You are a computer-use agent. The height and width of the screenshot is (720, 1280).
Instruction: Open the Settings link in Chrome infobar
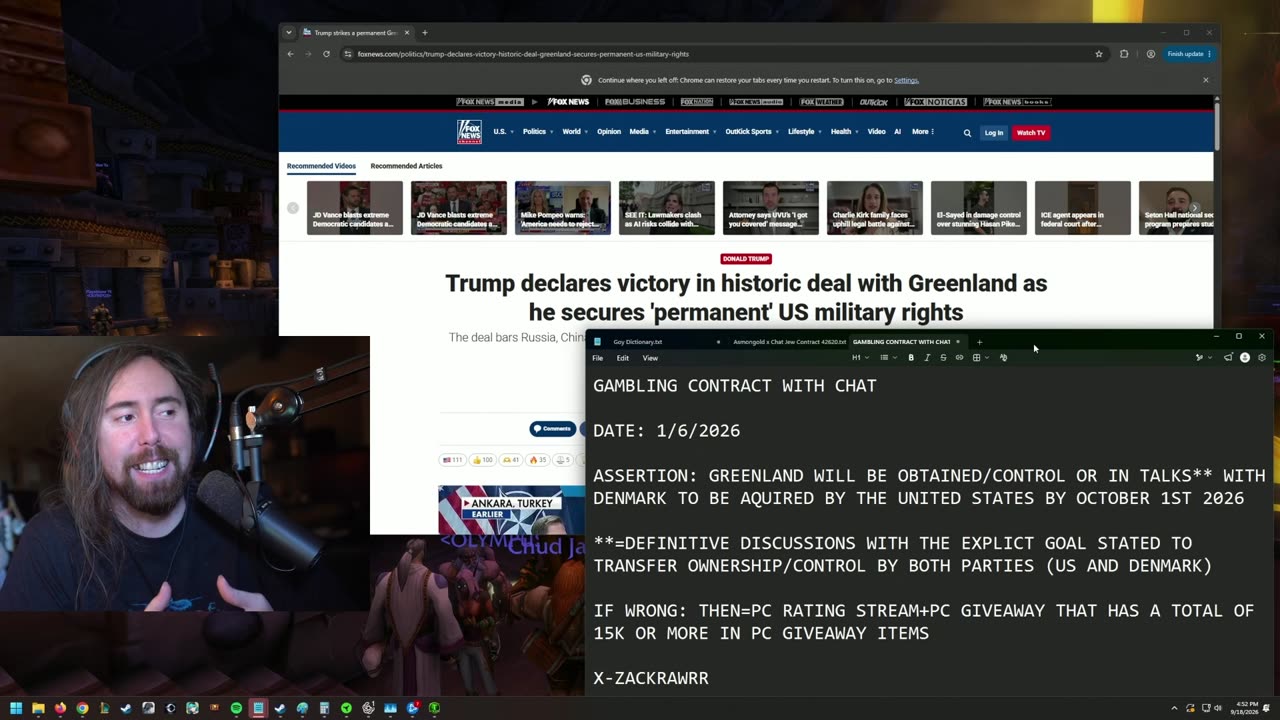906,80
